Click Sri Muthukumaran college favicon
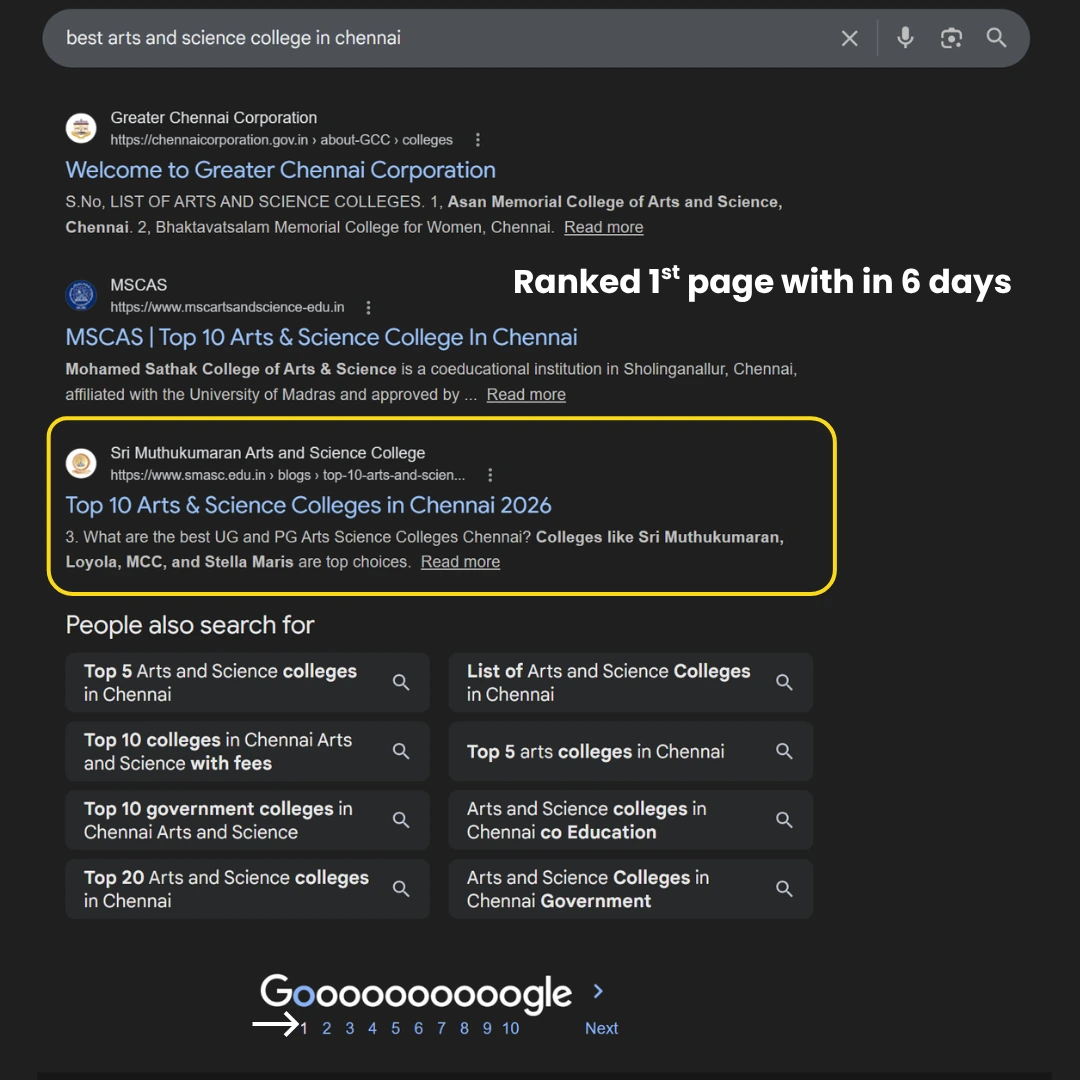The height and width of the screenshot is (1080, 1080). [x=81, y=463]
